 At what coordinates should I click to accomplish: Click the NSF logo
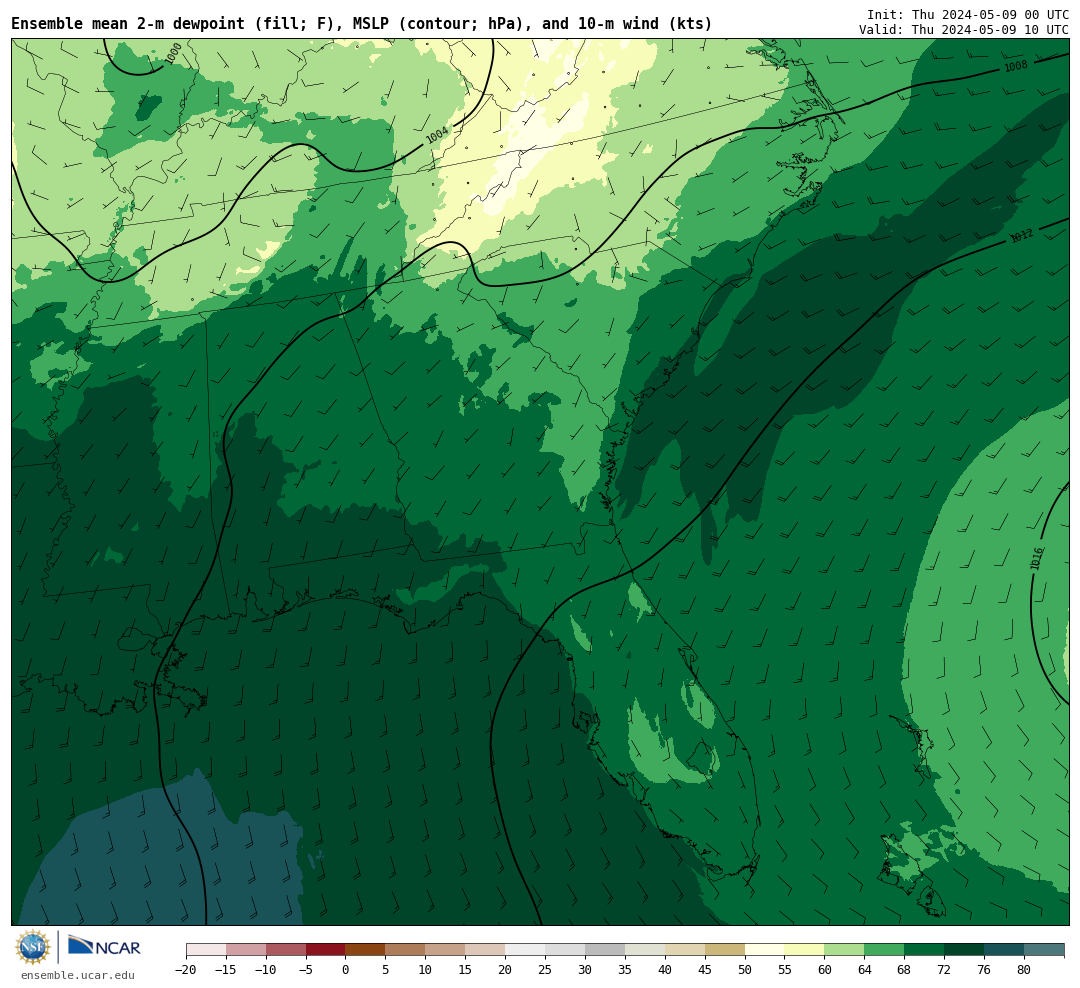[x=33, y=947]
